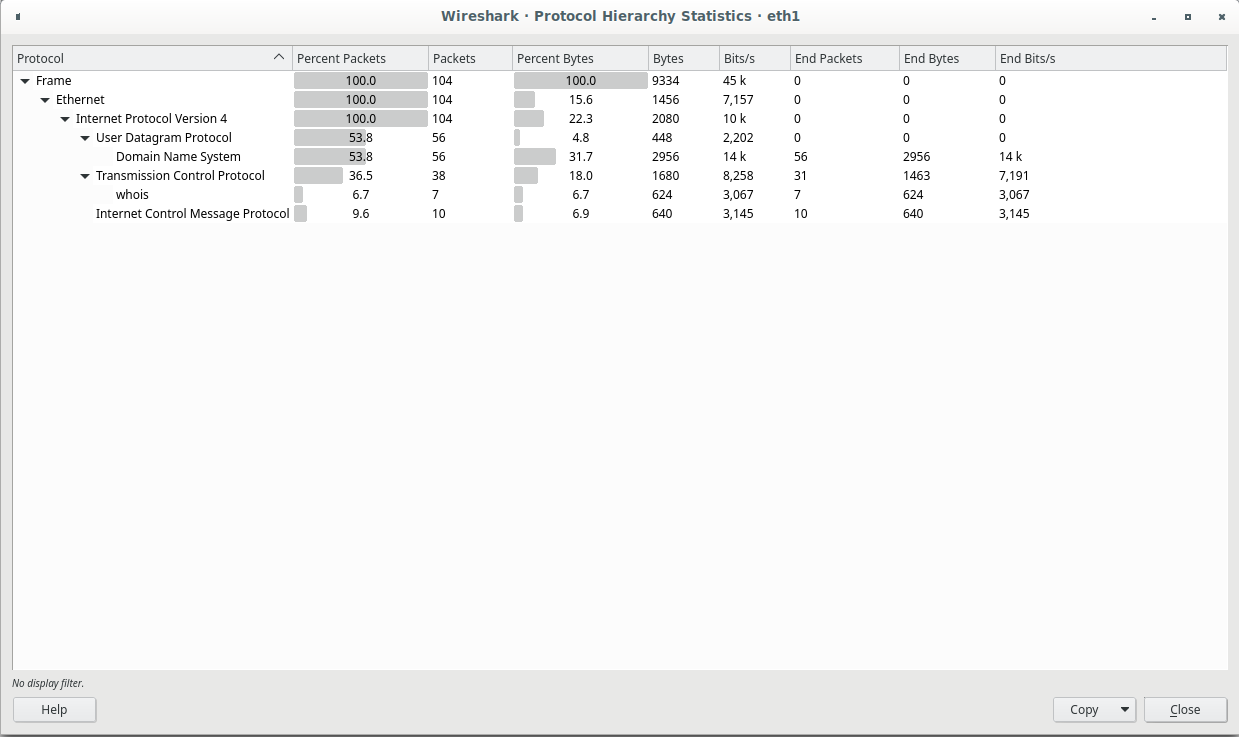Sort by the Packets column header
Viewport: 1239px width, 737px height.
click(470, 58)
